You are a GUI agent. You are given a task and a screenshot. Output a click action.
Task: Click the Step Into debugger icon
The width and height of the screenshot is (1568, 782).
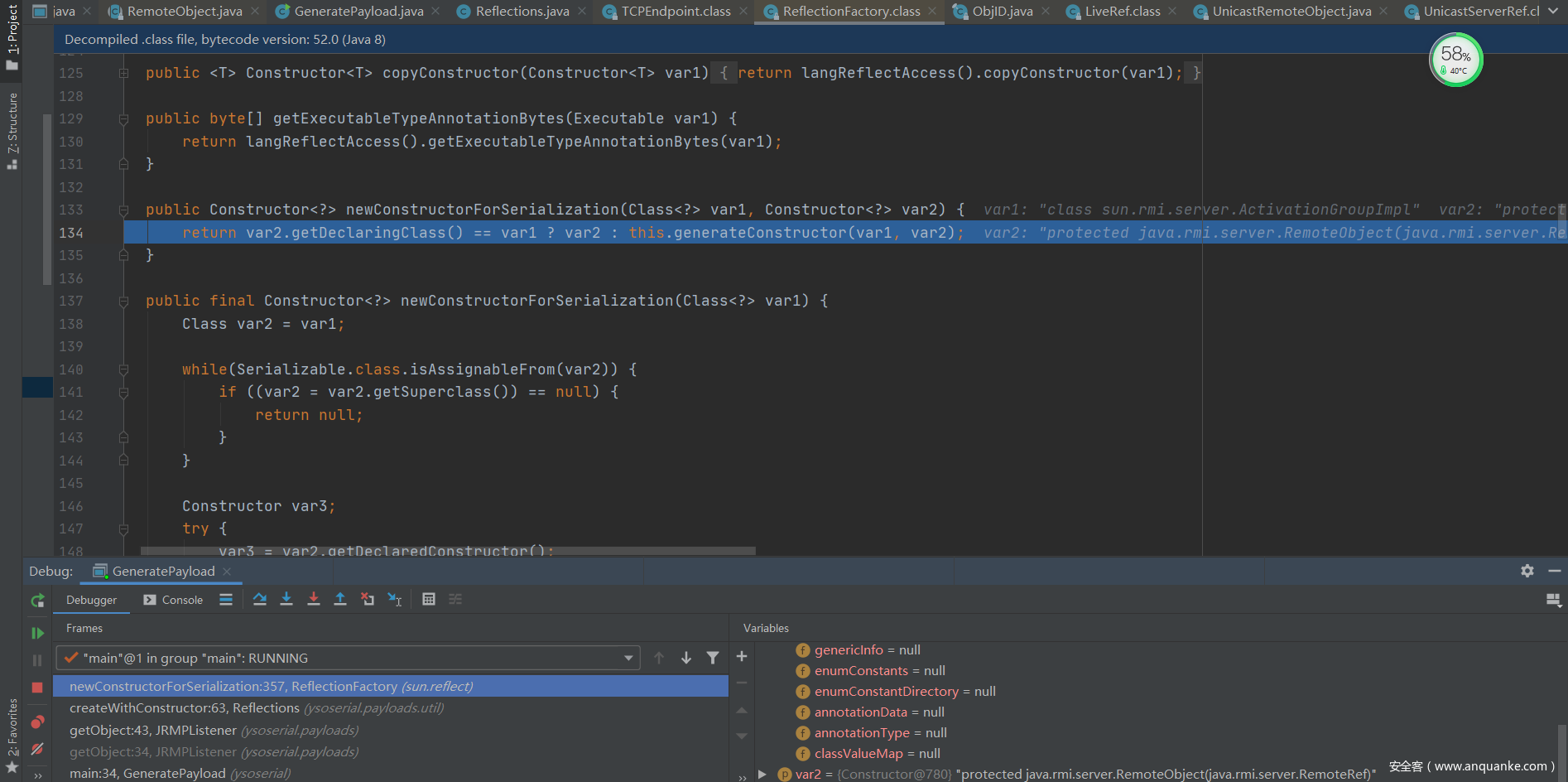pos(286,599)
